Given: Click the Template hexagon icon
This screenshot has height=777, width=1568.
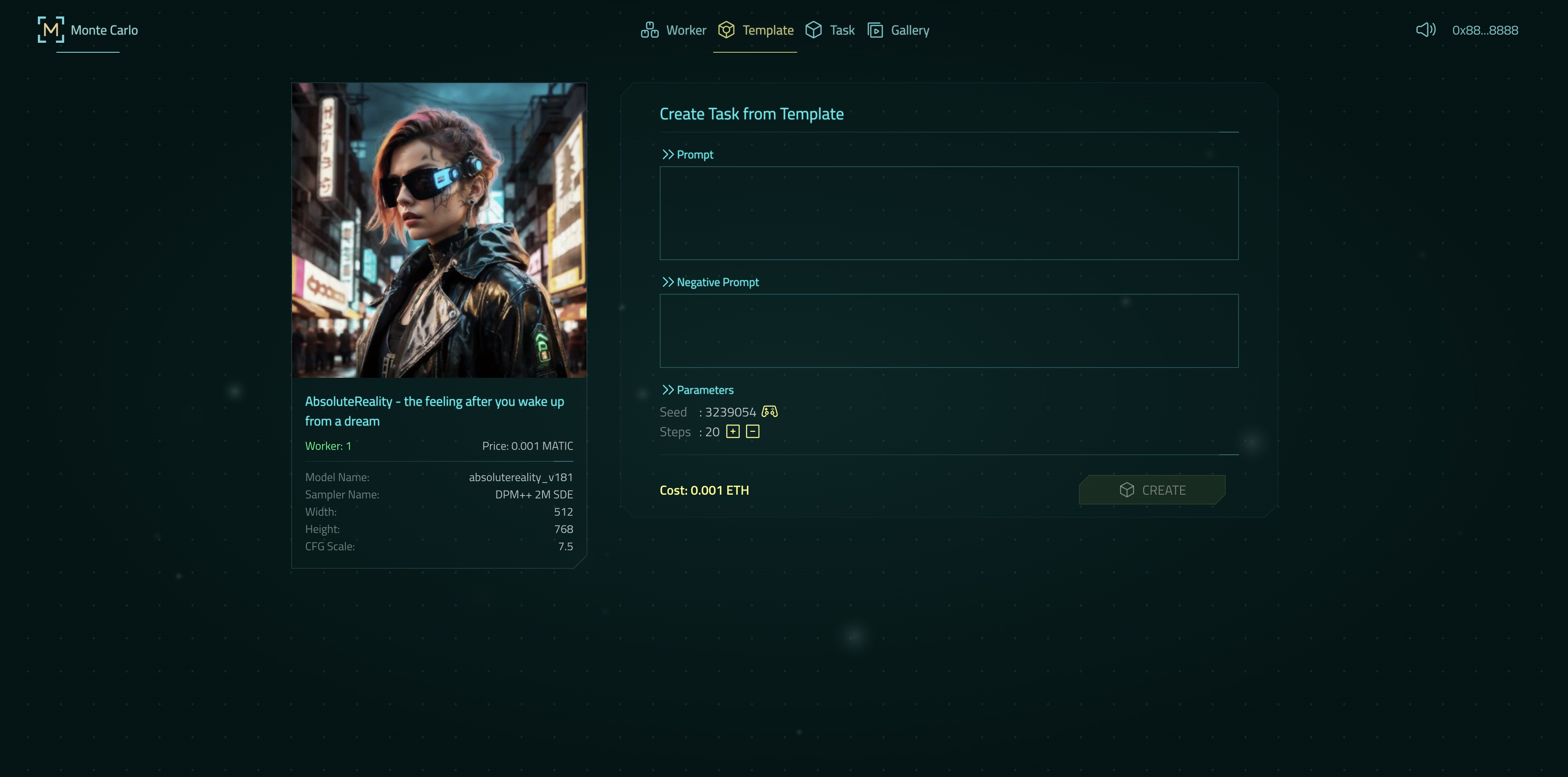Looking at the screenshot, I should [726, 30].
